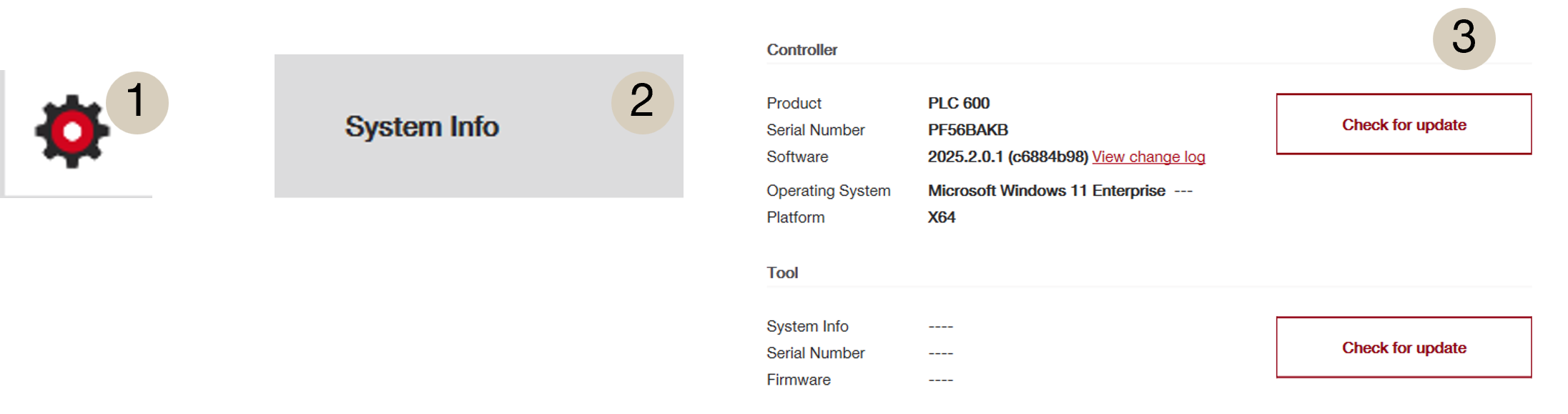The image size is (1568, 414).
Task: Click the step 3 number badge
Action: pyautogui.click(x=1464, y=38)
